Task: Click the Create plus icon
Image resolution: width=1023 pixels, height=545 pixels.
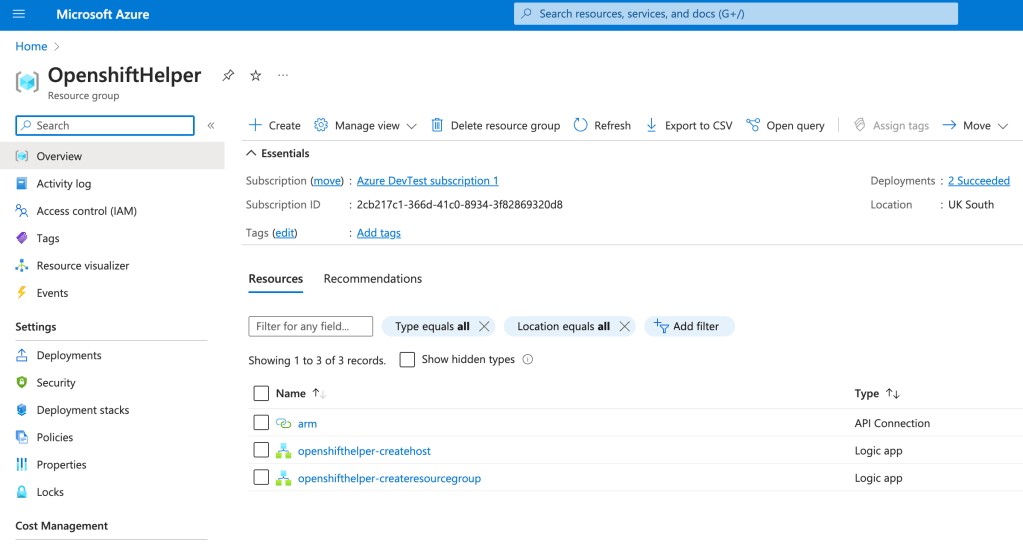Action: click(x=255, y=125)
